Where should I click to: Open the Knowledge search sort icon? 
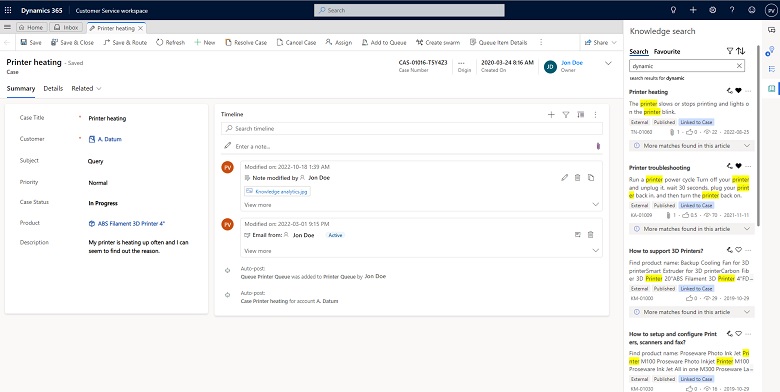pyautogui.click(x=741, y=51)
